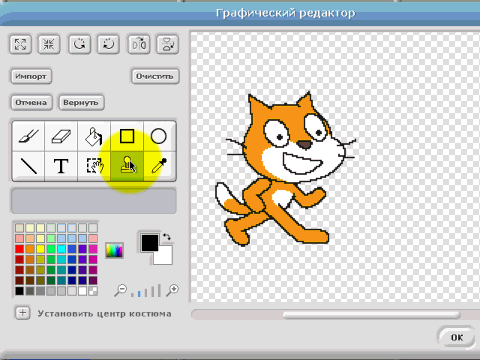Flip costume vertically
480x360 pixels.
168,44
